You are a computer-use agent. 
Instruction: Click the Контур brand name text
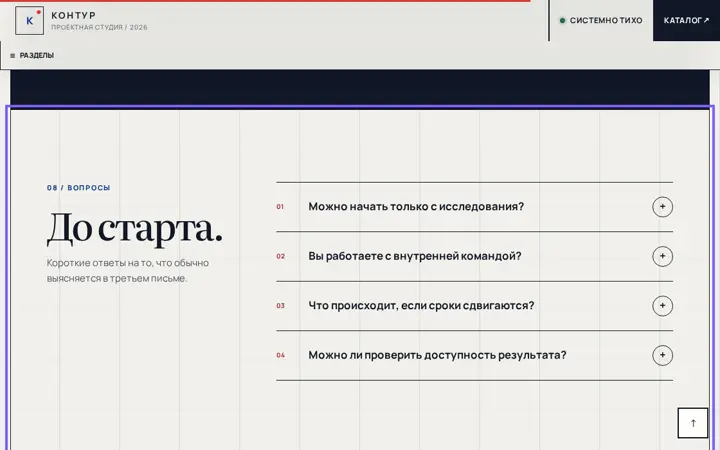[x=73, y=15]
